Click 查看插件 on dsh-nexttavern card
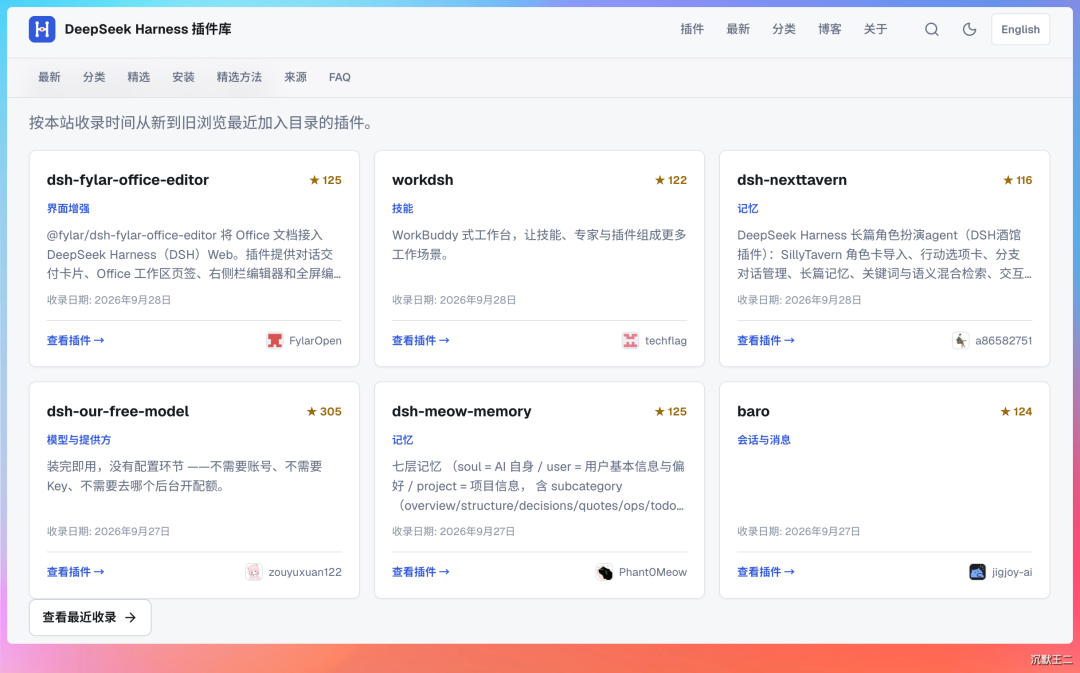The width and height of the screenshot is (1080, 673). (765, 340)
